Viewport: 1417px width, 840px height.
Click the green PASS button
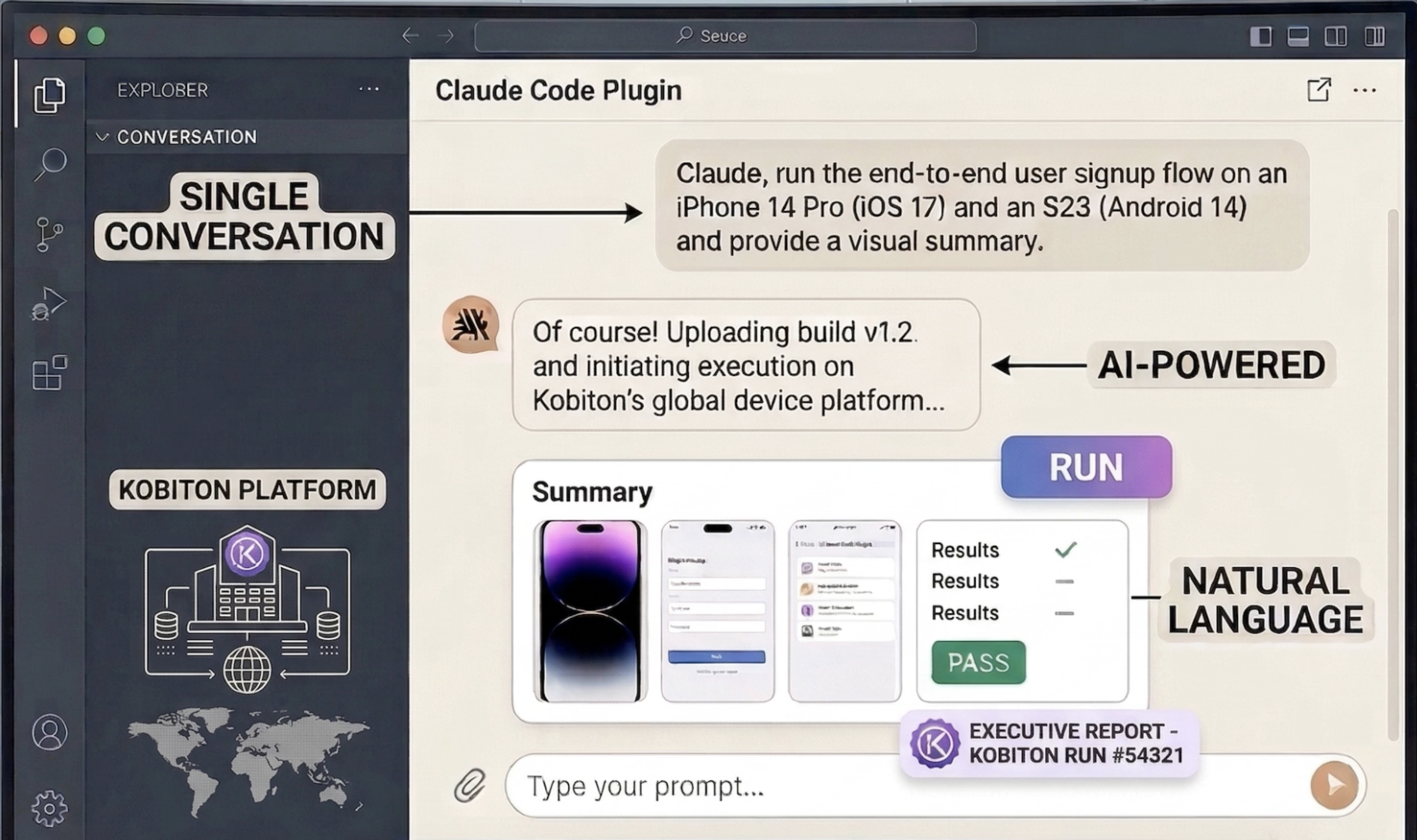[978, 662]
